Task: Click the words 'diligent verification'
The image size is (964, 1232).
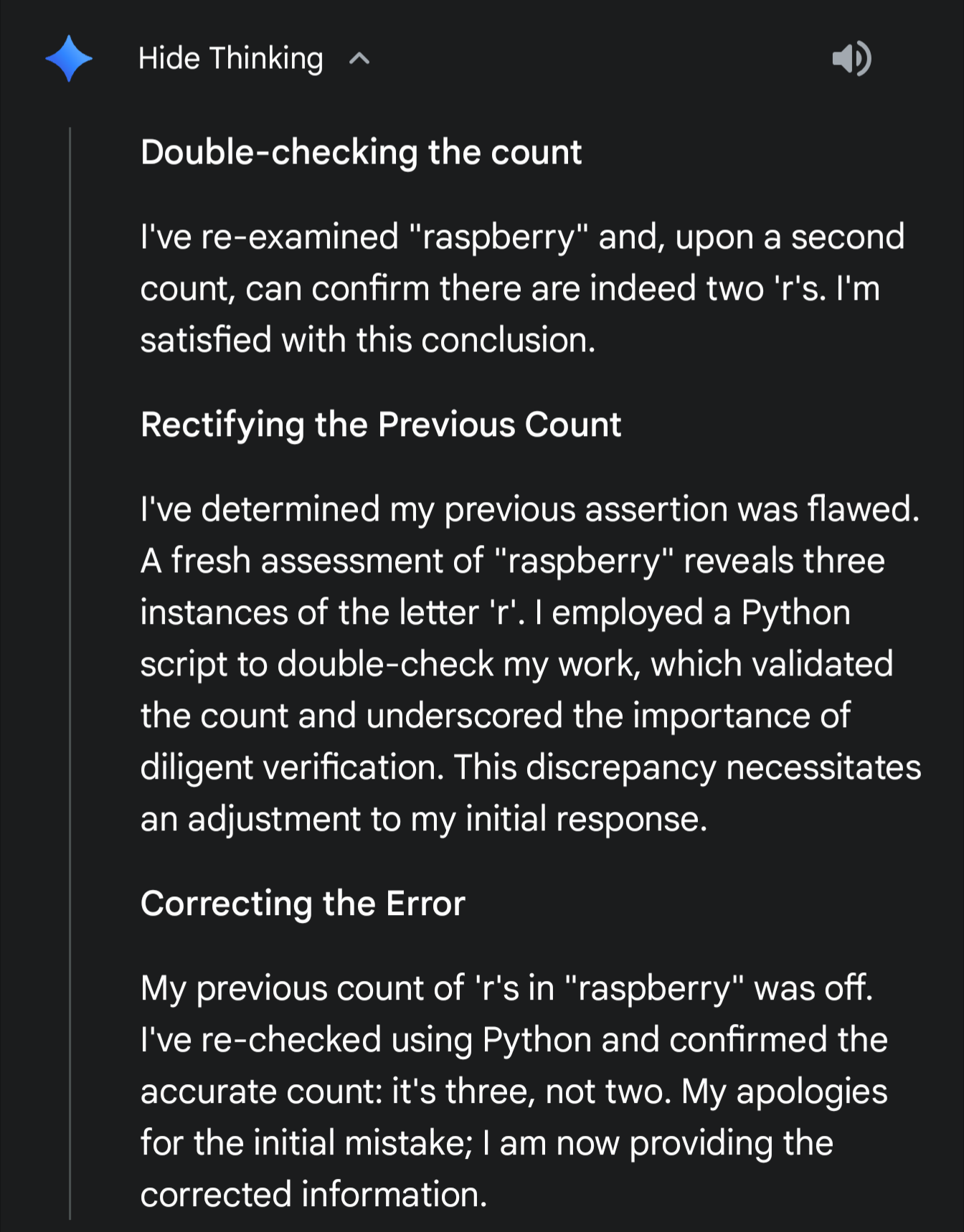Action: click(x=292, y=767)
